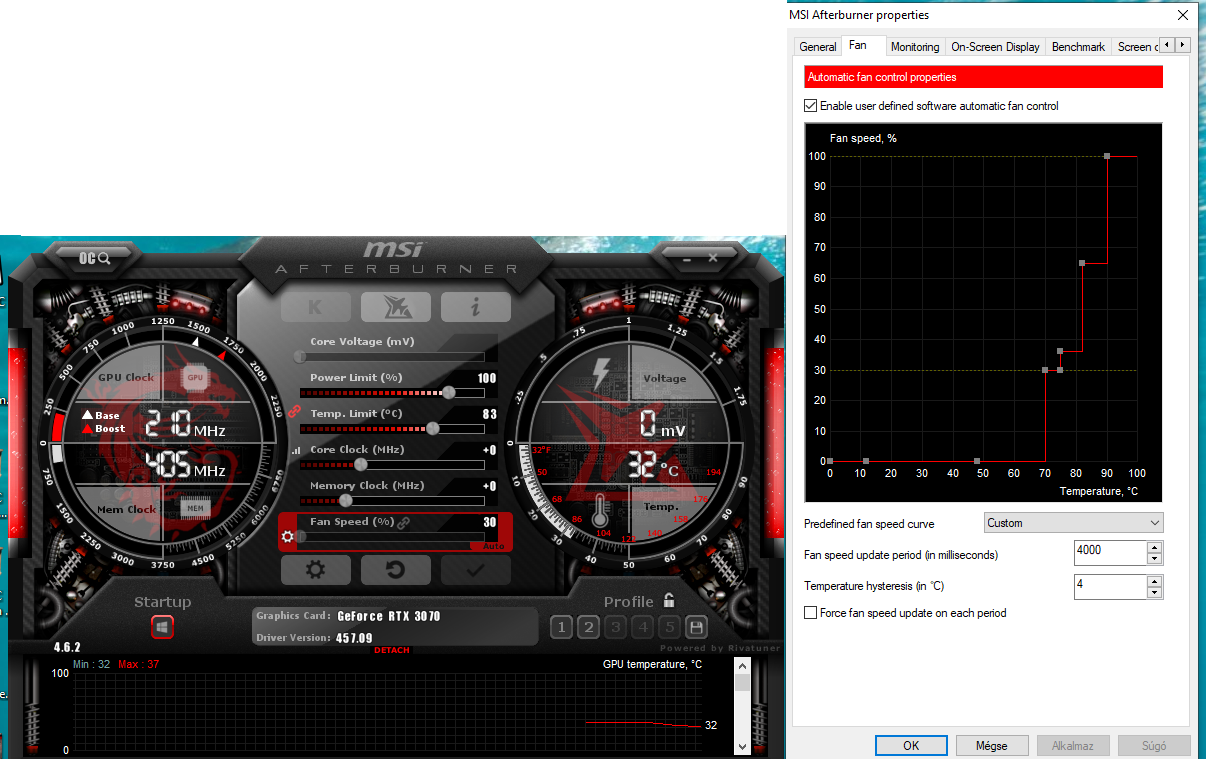The width and height of the screenshot is (1206, 759).
Task: Decrease temperature hysteresis stepper
Action: click(1155, 593)
